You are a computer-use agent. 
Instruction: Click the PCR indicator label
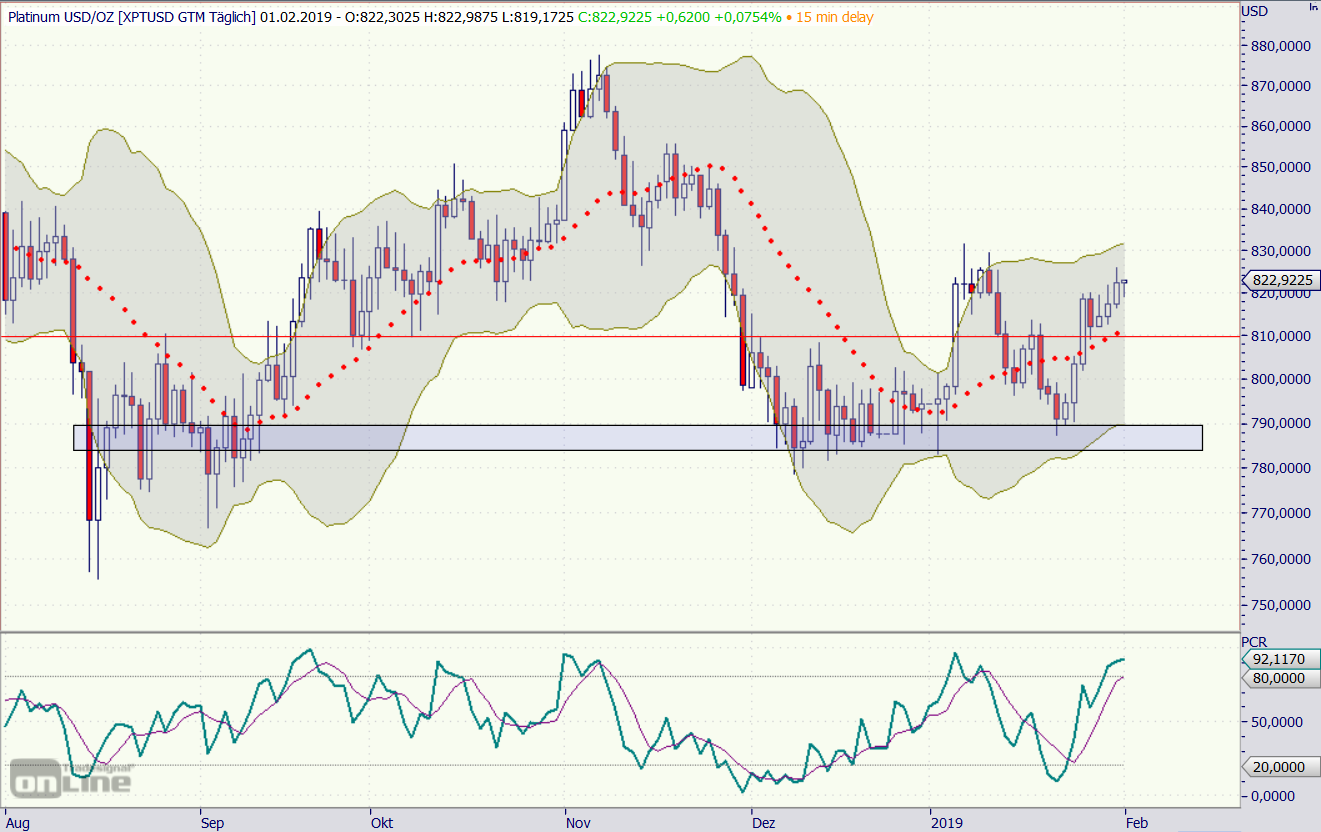1254,641
